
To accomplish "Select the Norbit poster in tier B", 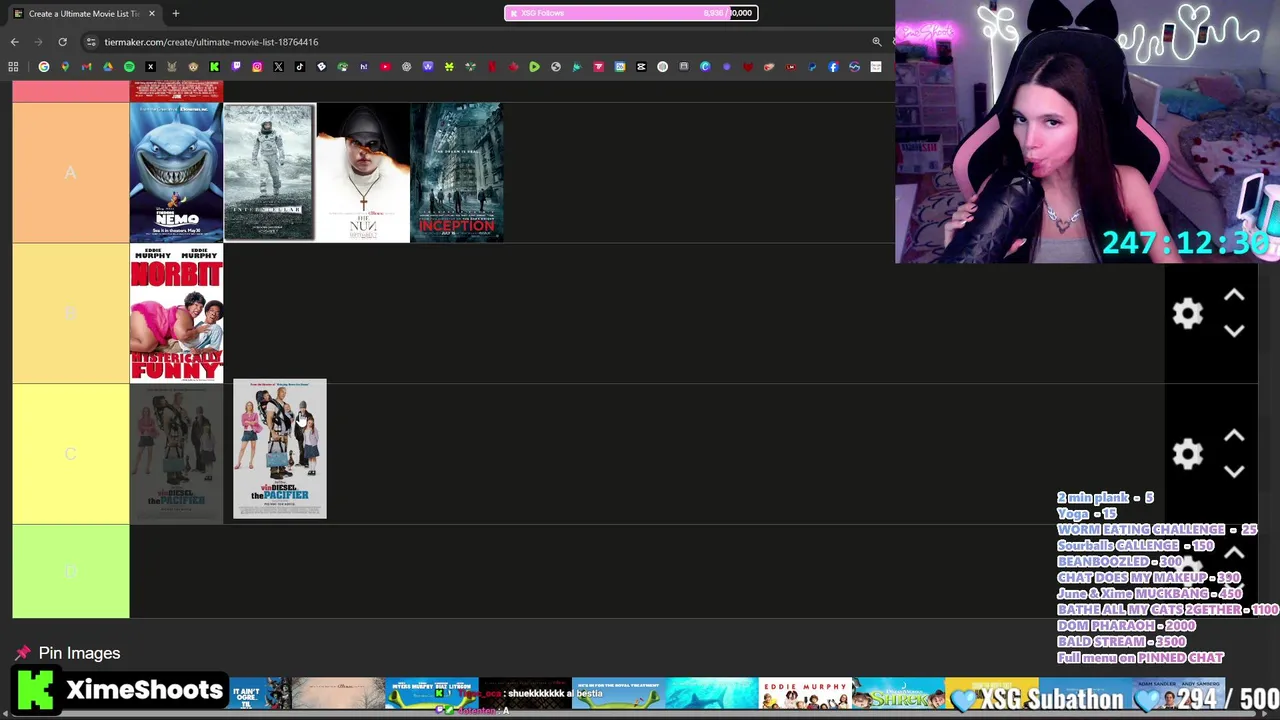I will [x=176, y=313].
